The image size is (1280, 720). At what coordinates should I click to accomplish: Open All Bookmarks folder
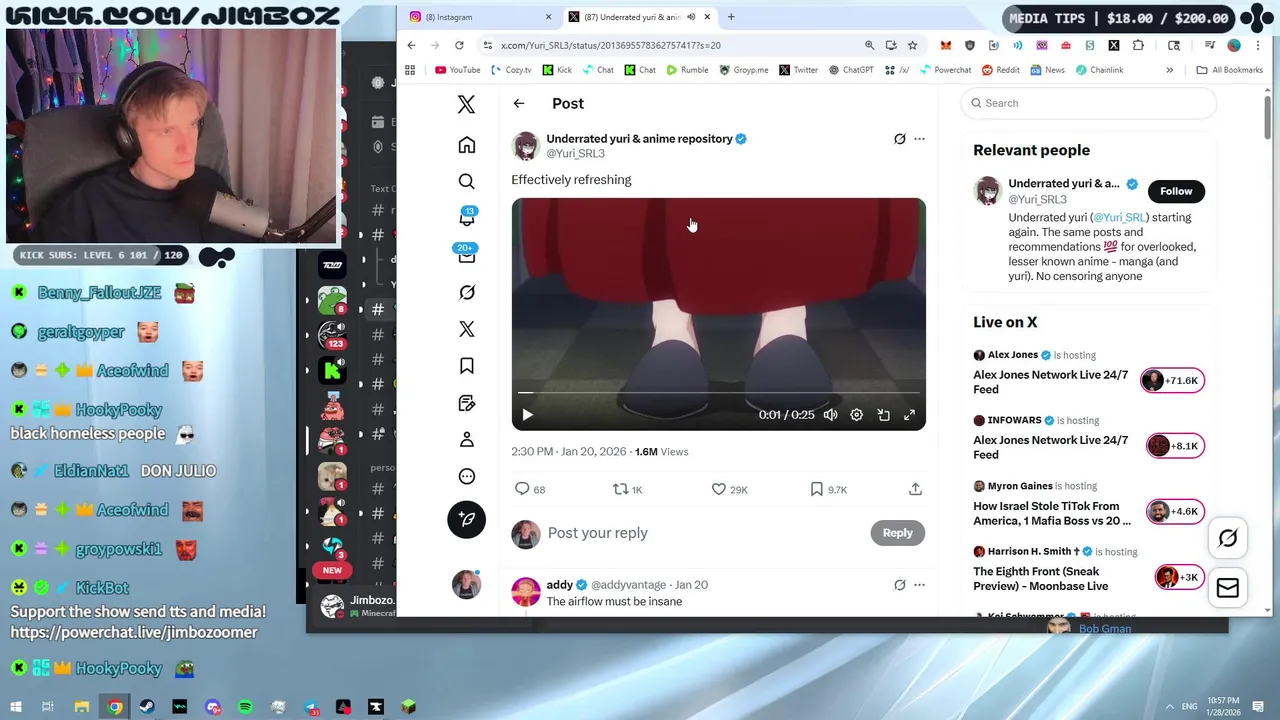1229,70
